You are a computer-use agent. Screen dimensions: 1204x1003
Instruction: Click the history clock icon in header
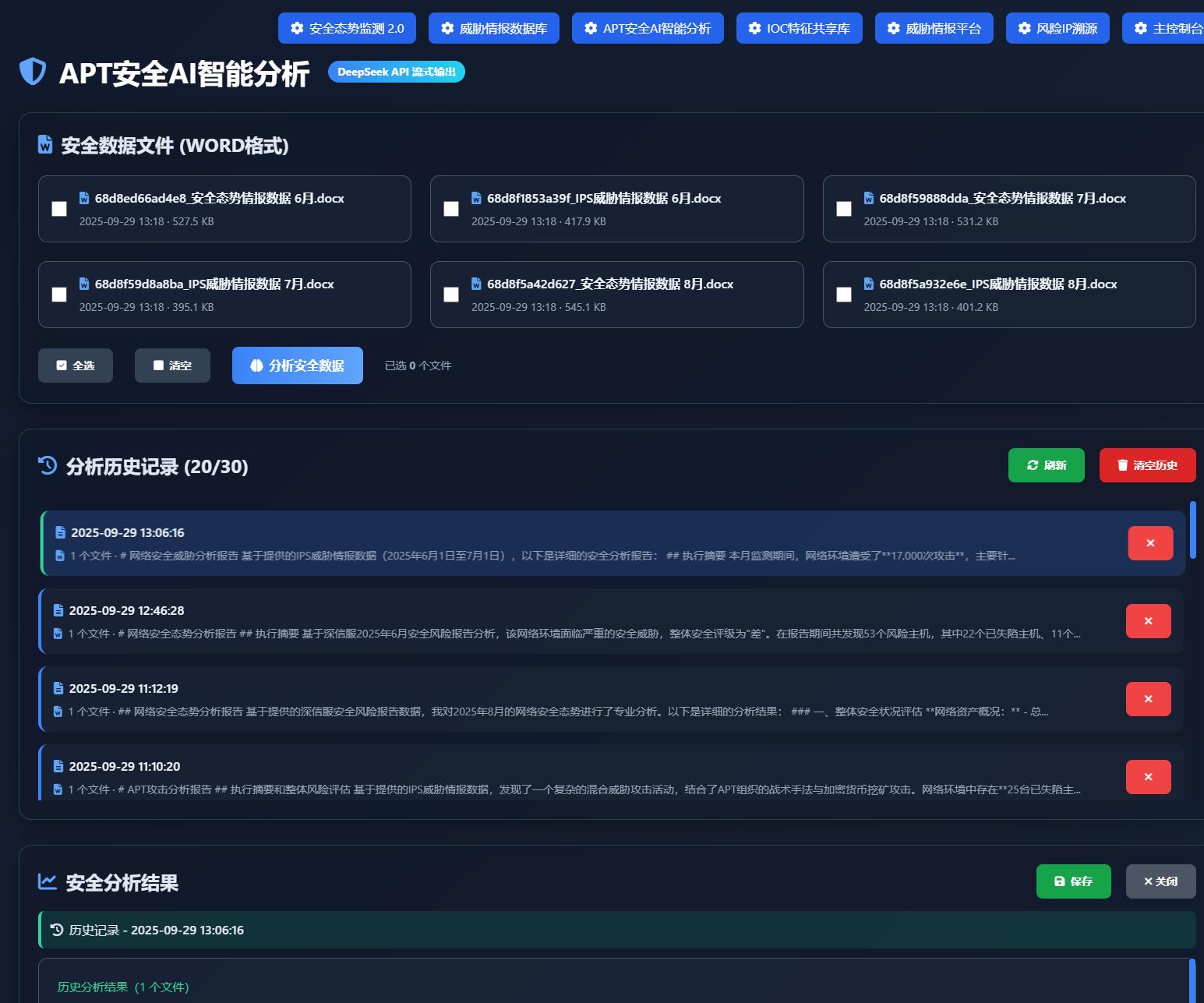48,465
